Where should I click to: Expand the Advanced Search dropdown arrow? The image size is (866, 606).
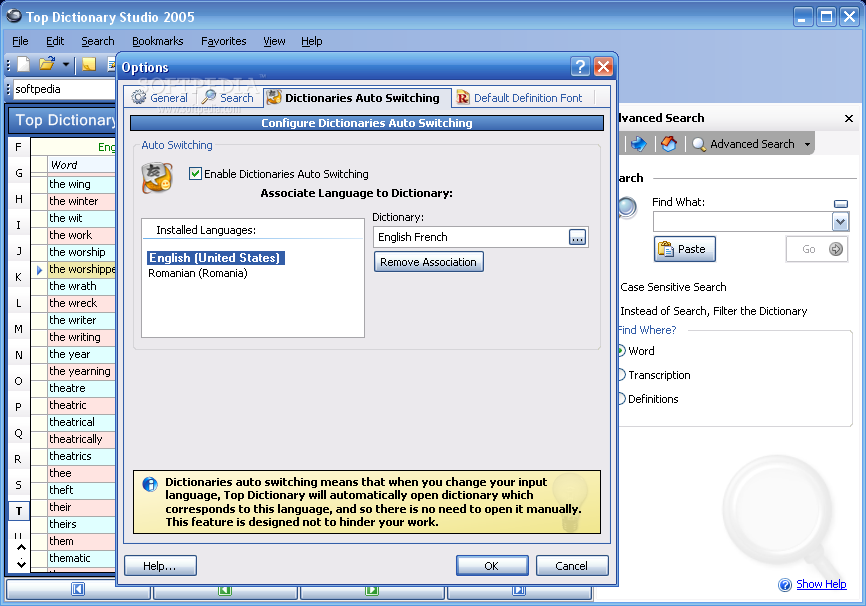coord(807,144)
